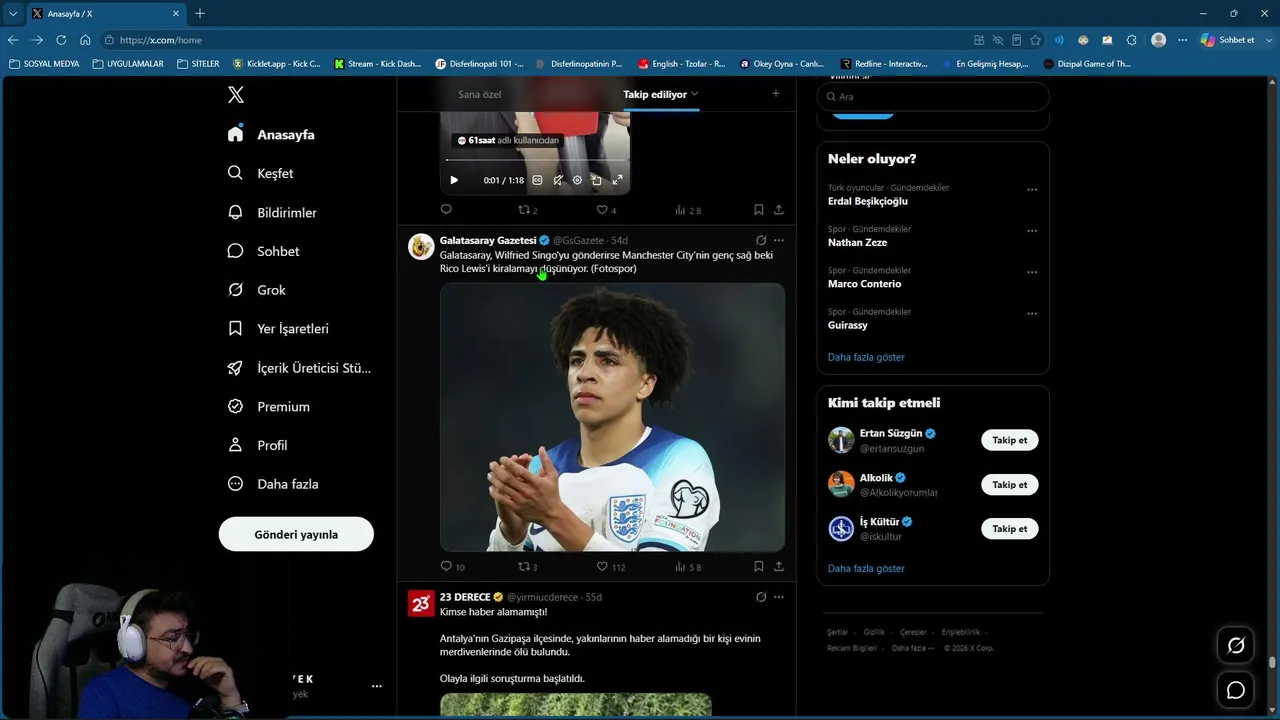Open Profil page
The height and width of the screenshot is (720, 1280).
coord(257,445)
